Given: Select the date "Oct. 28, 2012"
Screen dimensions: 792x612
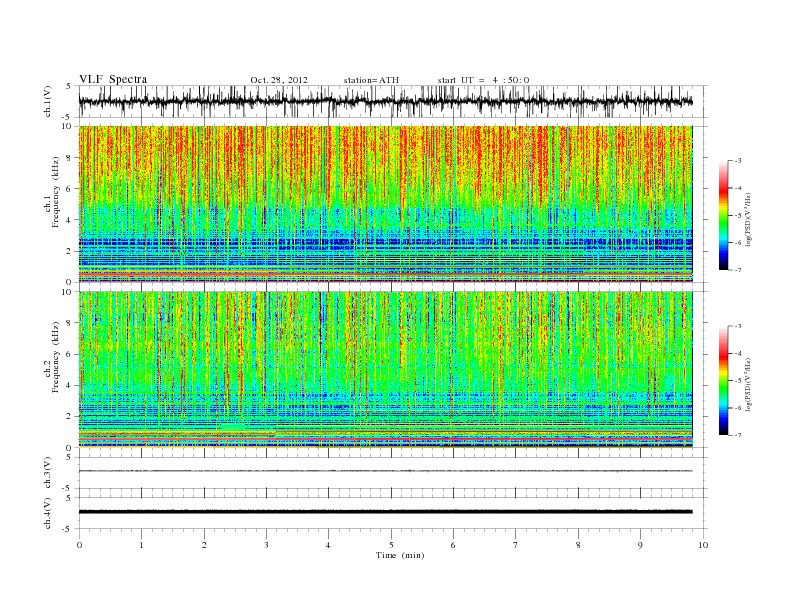Looking at the screenshot, I should (x=279, y=80).
